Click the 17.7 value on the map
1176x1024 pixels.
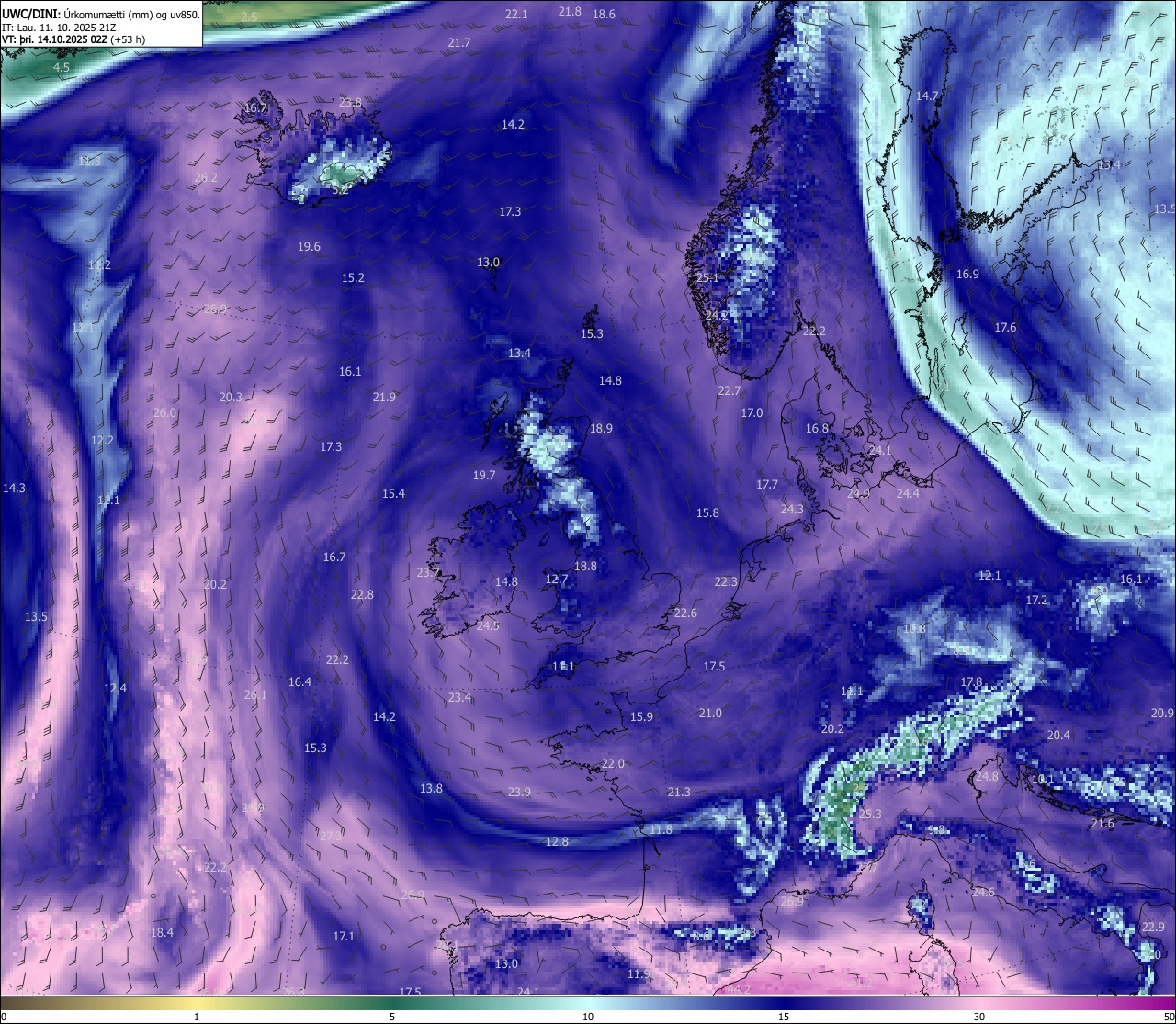pyautogui.click(x=767, y=484)
